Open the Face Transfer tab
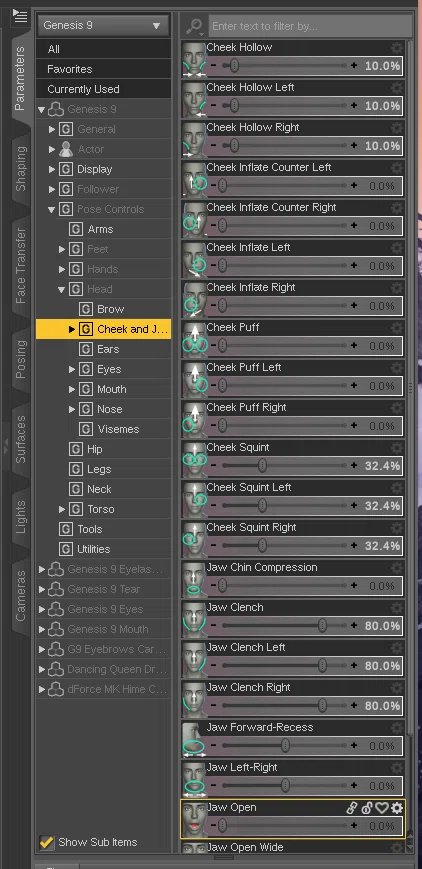 coord(20,265)
